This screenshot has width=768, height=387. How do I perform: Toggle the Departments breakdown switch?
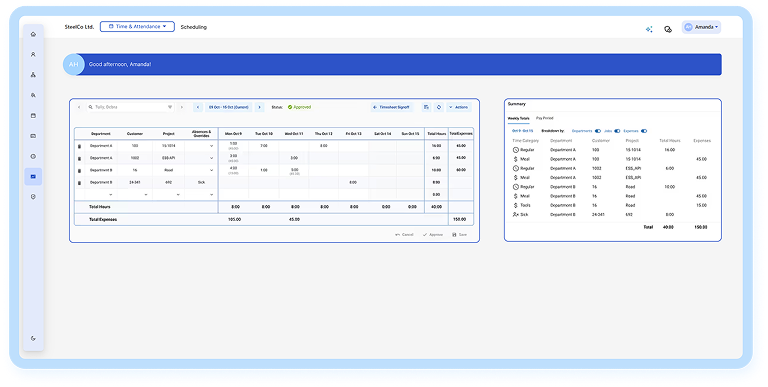(598, 131)
